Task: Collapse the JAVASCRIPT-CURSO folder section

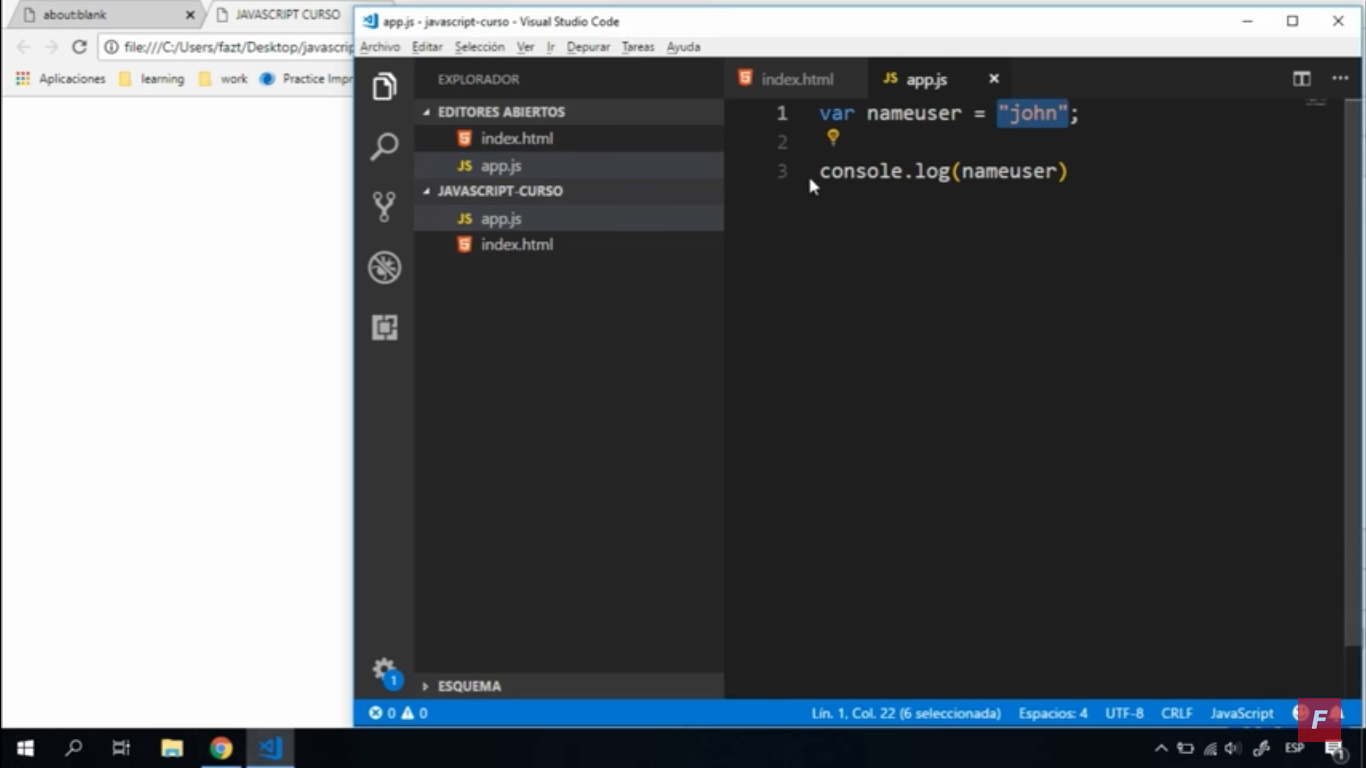Action: [569, 191]
